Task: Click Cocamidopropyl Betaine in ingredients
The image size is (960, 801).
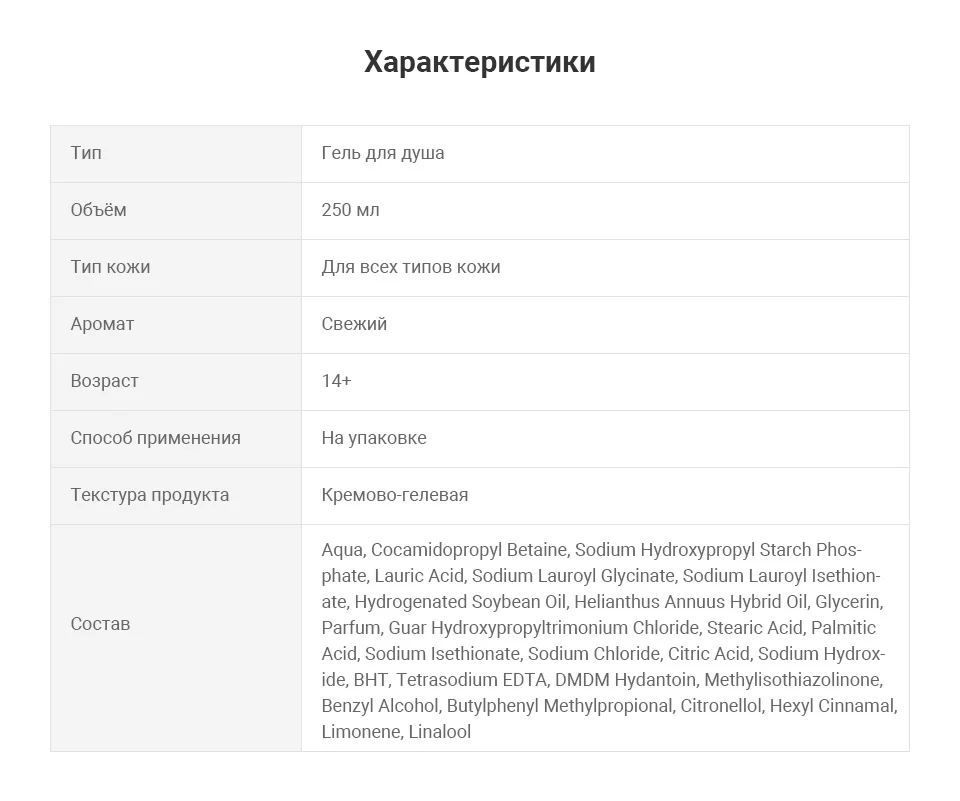Action: 469,550
